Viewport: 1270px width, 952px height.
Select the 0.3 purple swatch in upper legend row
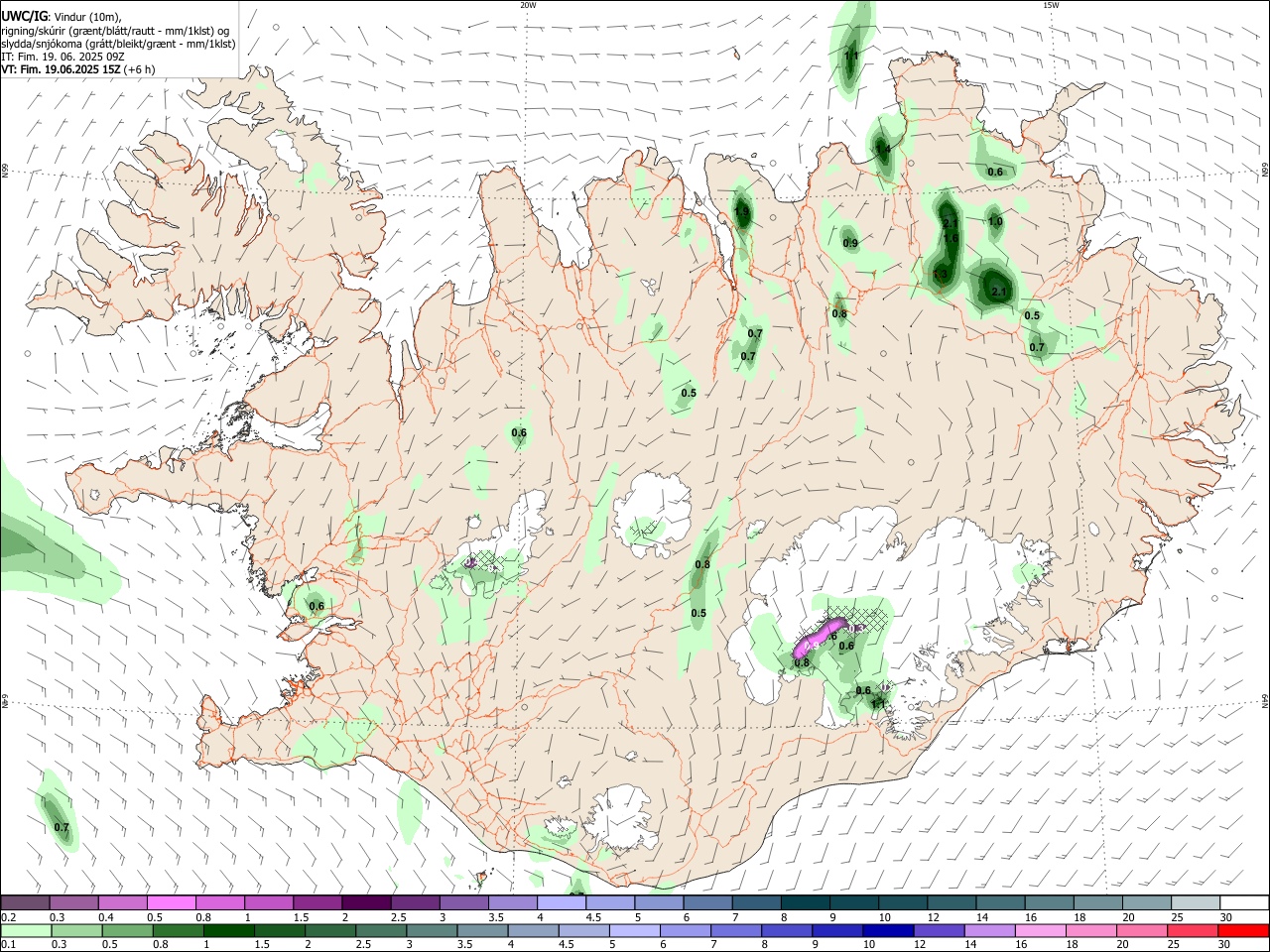click(x=73, y=903)
